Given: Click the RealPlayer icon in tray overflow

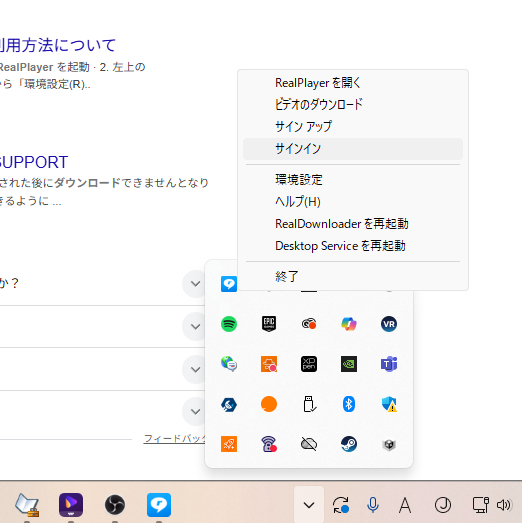Looking at the screenshot, I should click(229, 284).
